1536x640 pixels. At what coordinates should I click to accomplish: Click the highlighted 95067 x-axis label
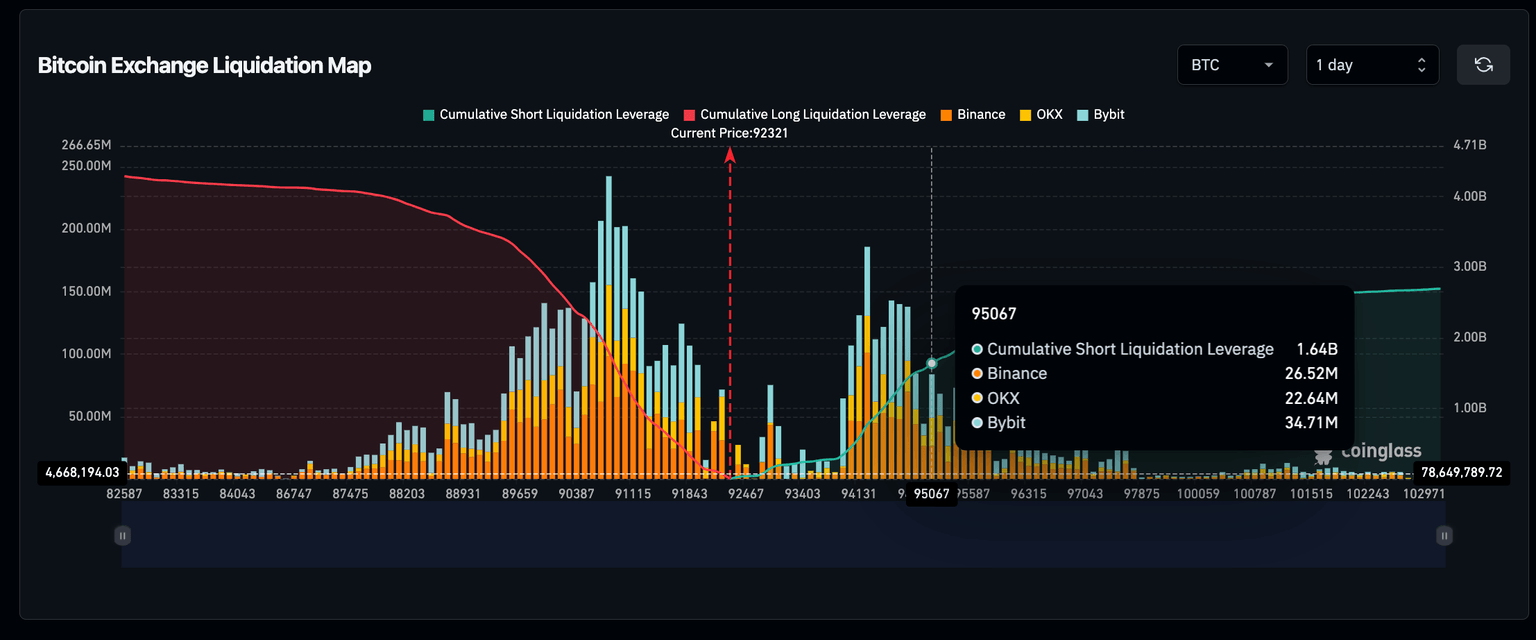point(931,494)
